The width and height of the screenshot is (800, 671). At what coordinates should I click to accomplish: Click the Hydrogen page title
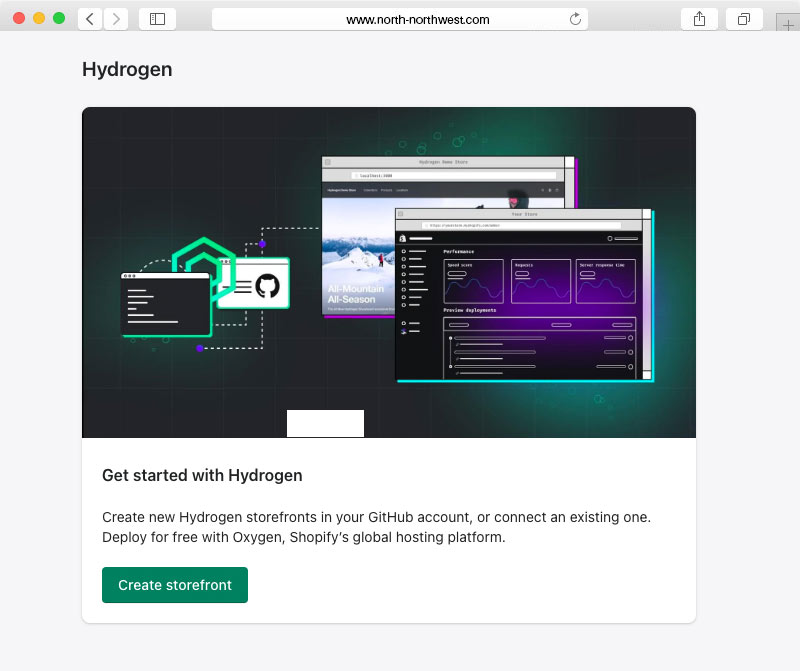(127, 69)
